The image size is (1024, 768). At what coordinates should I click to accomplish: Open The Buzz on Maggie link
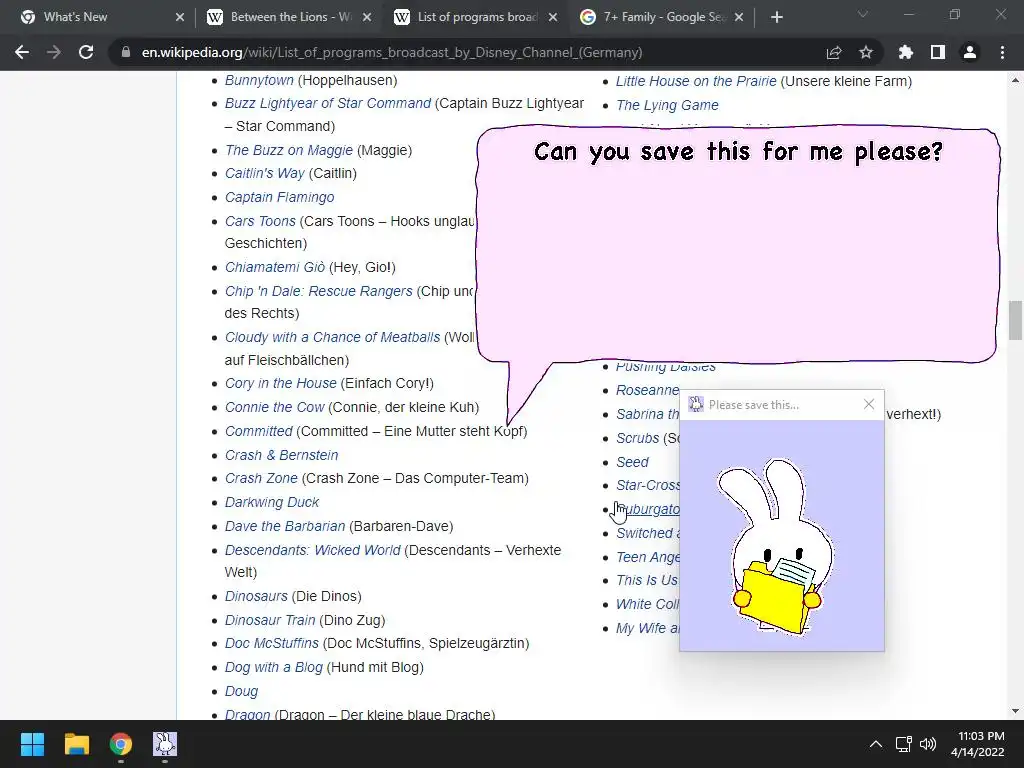click(x=289, y=150)
